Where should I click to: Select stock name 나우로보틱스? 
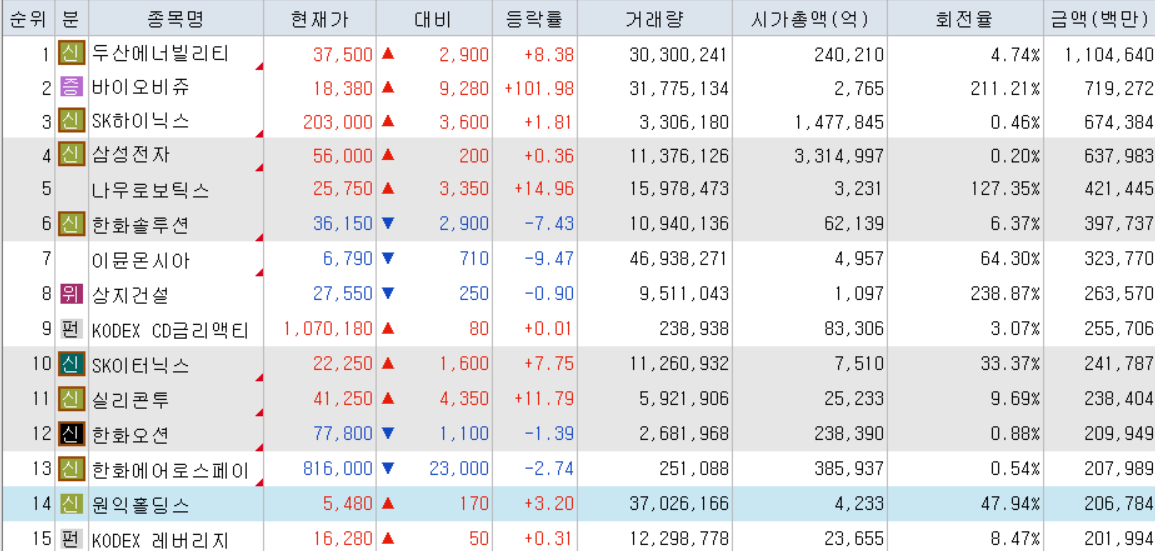tap(150, 189)
